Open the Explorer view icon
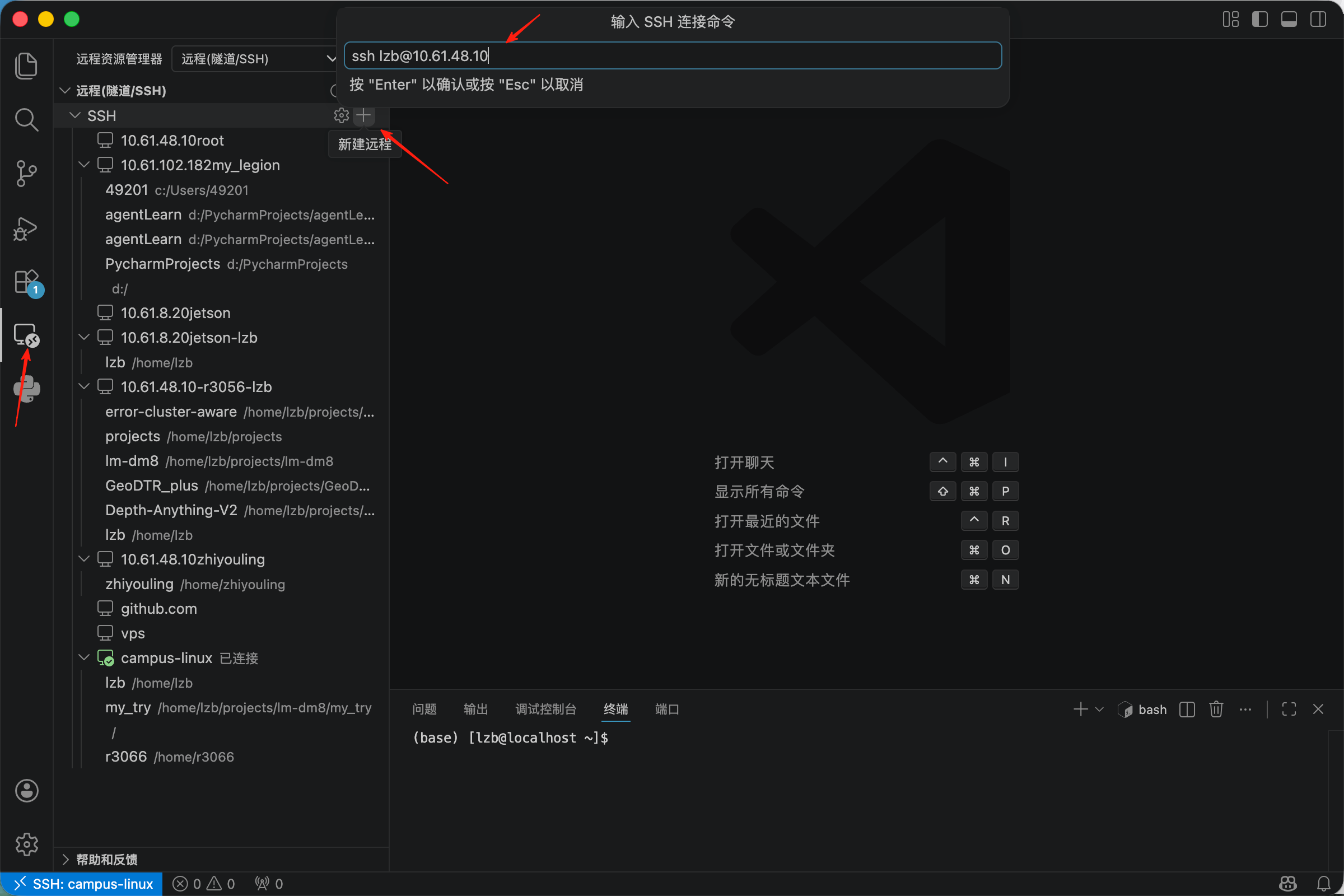The height and width of the screenshot is (896, 1344). (x=26, y=65)
